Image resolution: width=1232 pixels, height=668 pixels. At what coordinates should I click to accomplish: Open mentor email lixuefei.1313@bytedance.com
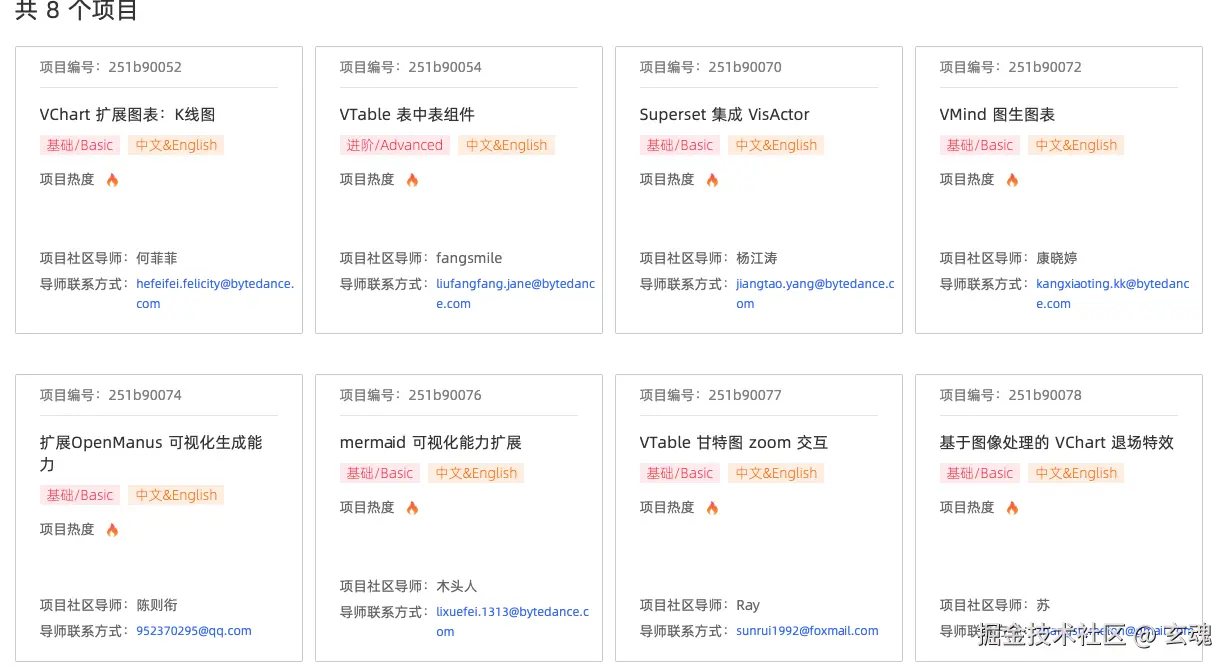513,621
